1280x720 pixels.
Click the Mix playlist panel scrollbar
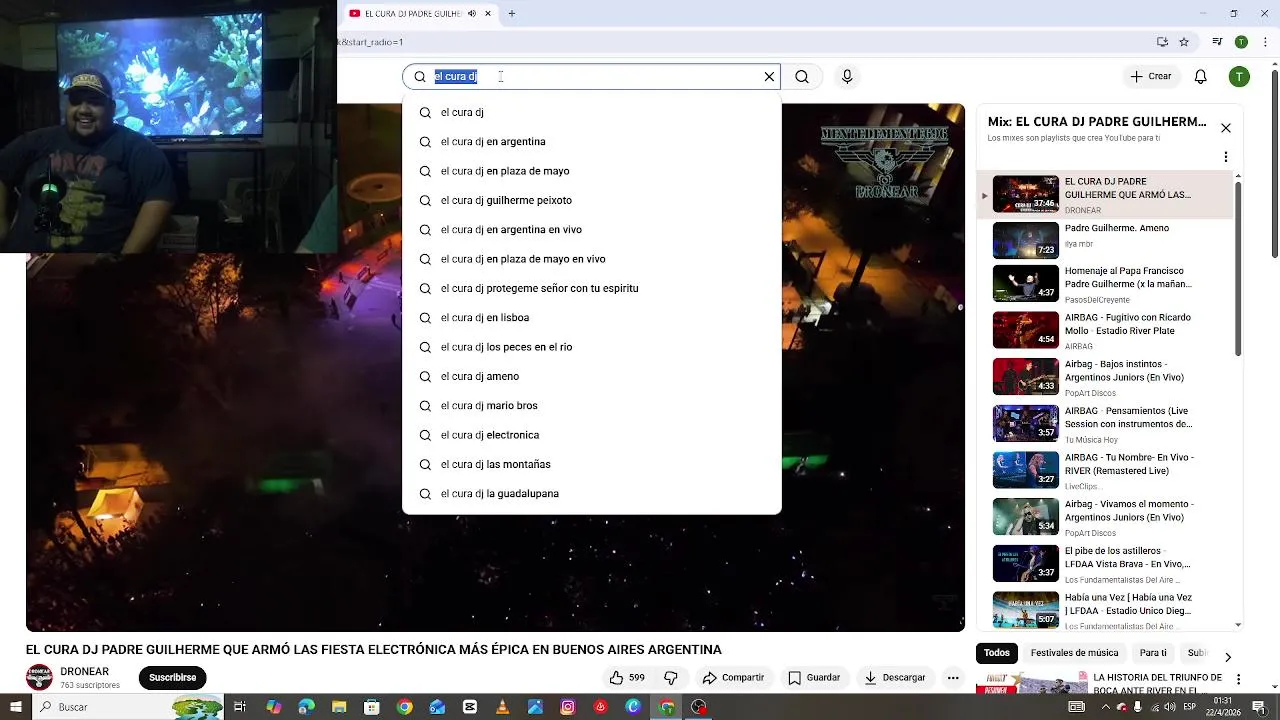[1239, 268]
